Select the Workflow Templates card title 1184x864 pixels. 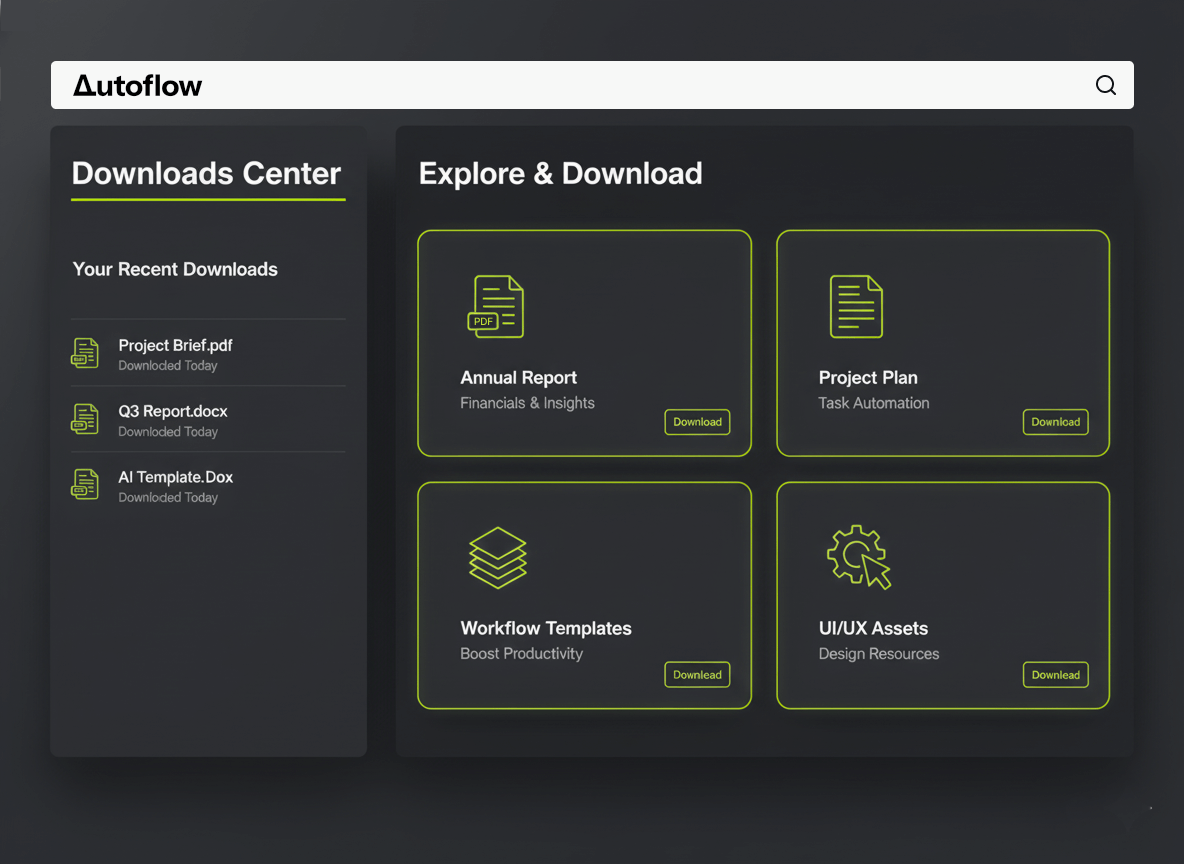coord(545,629)
